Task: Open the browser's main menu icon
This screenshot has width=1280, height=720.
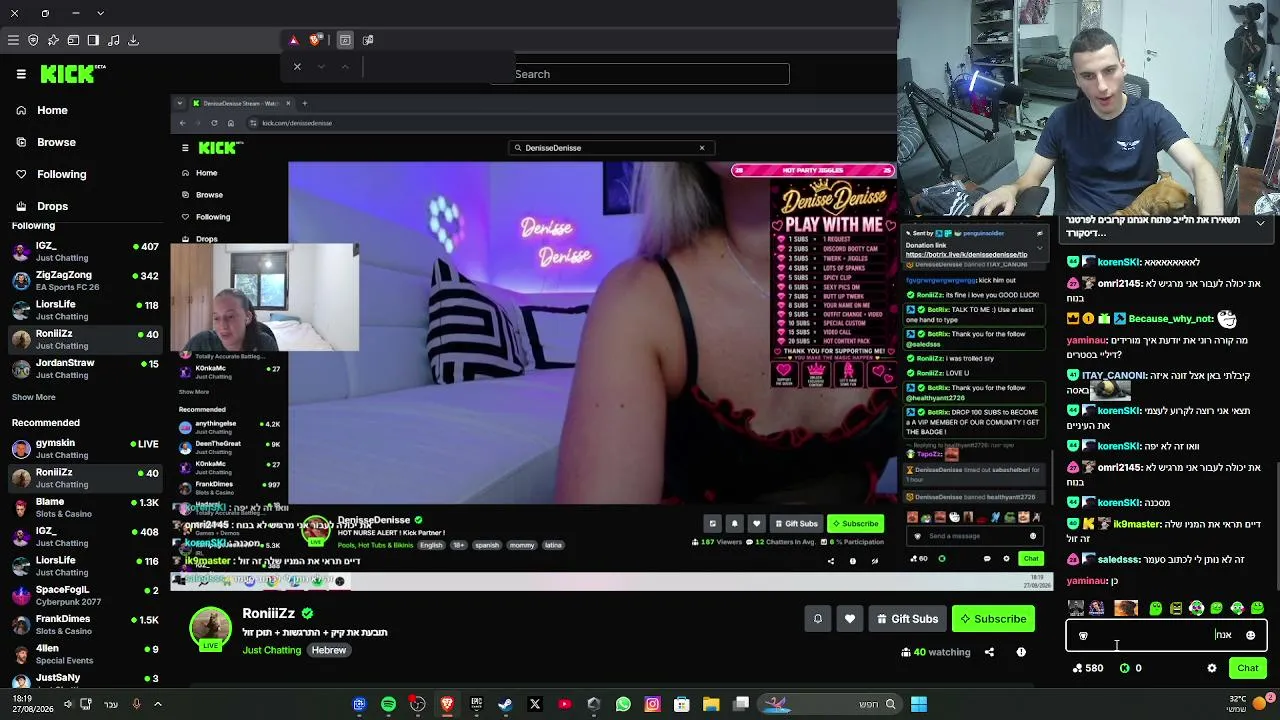Action: pyautogui.click(x=13, y=40)
